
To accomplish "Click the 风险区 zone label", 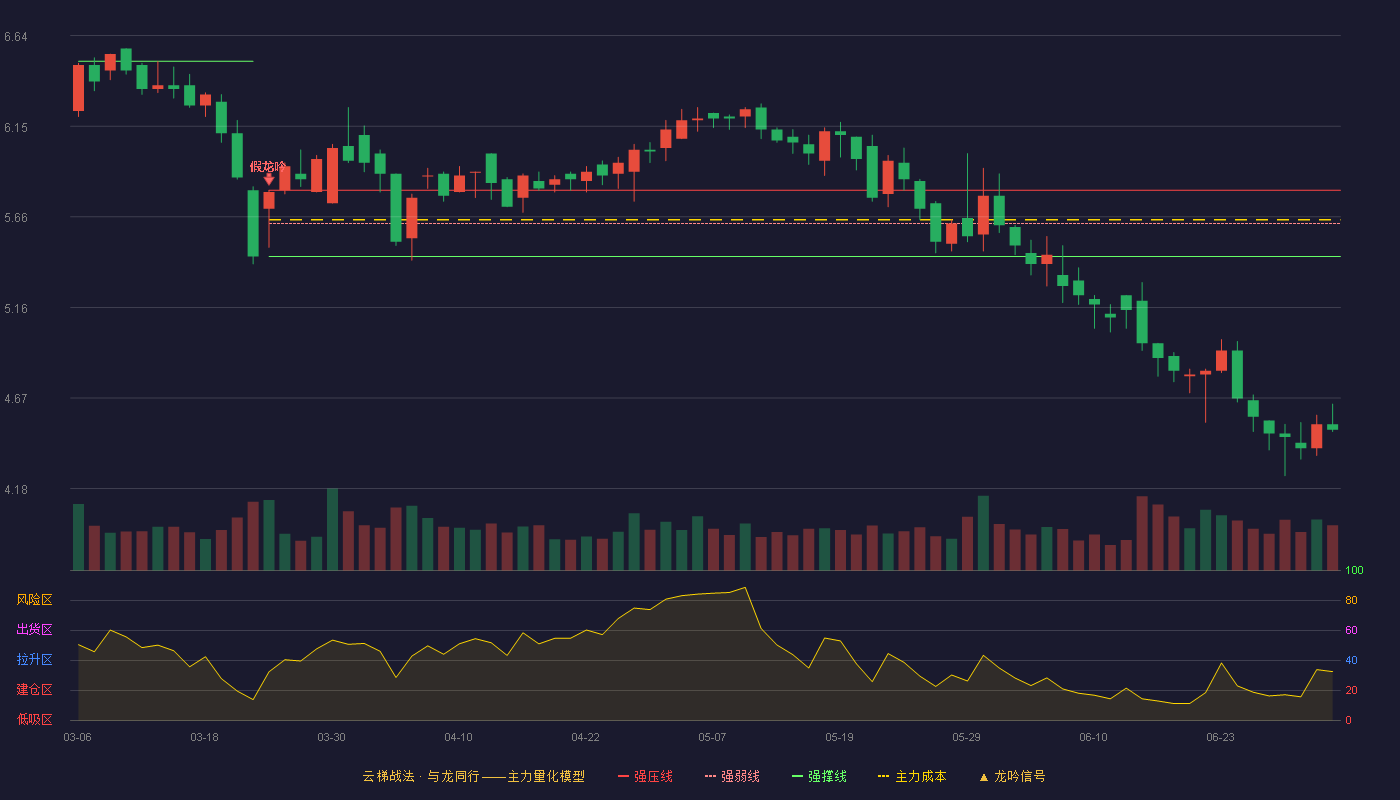I will point(34,600).
